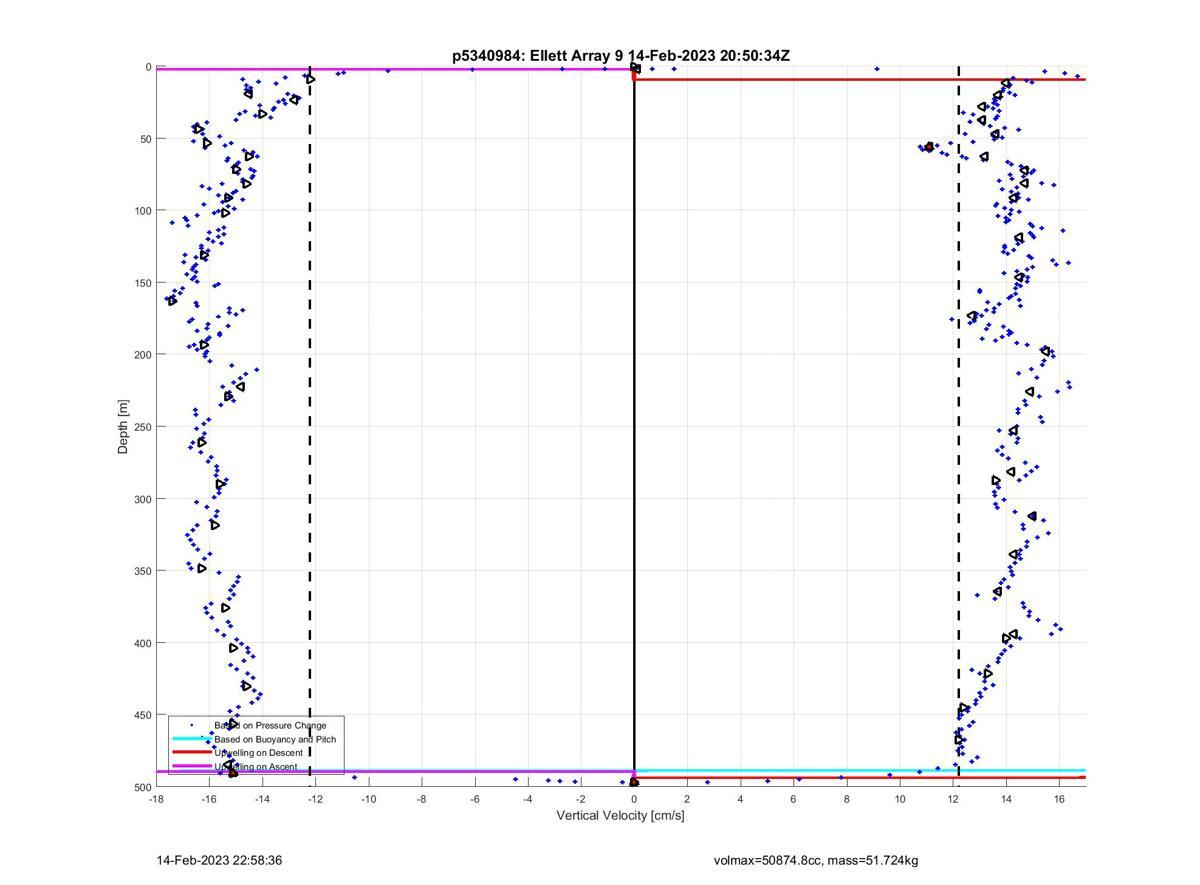Click the red horizontal line near the surface
Image resolution: width=1200 pixels, height=885 pixels.
860,79
